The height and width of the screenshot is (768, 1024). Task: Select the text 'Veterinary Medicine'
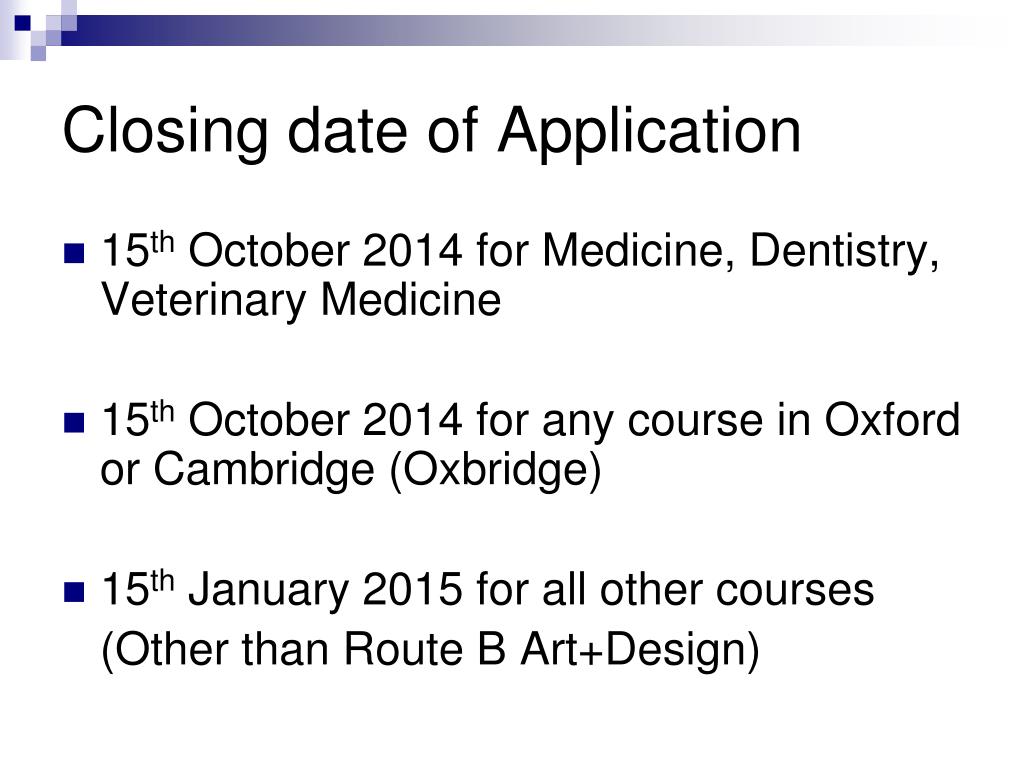pos(301,301)
